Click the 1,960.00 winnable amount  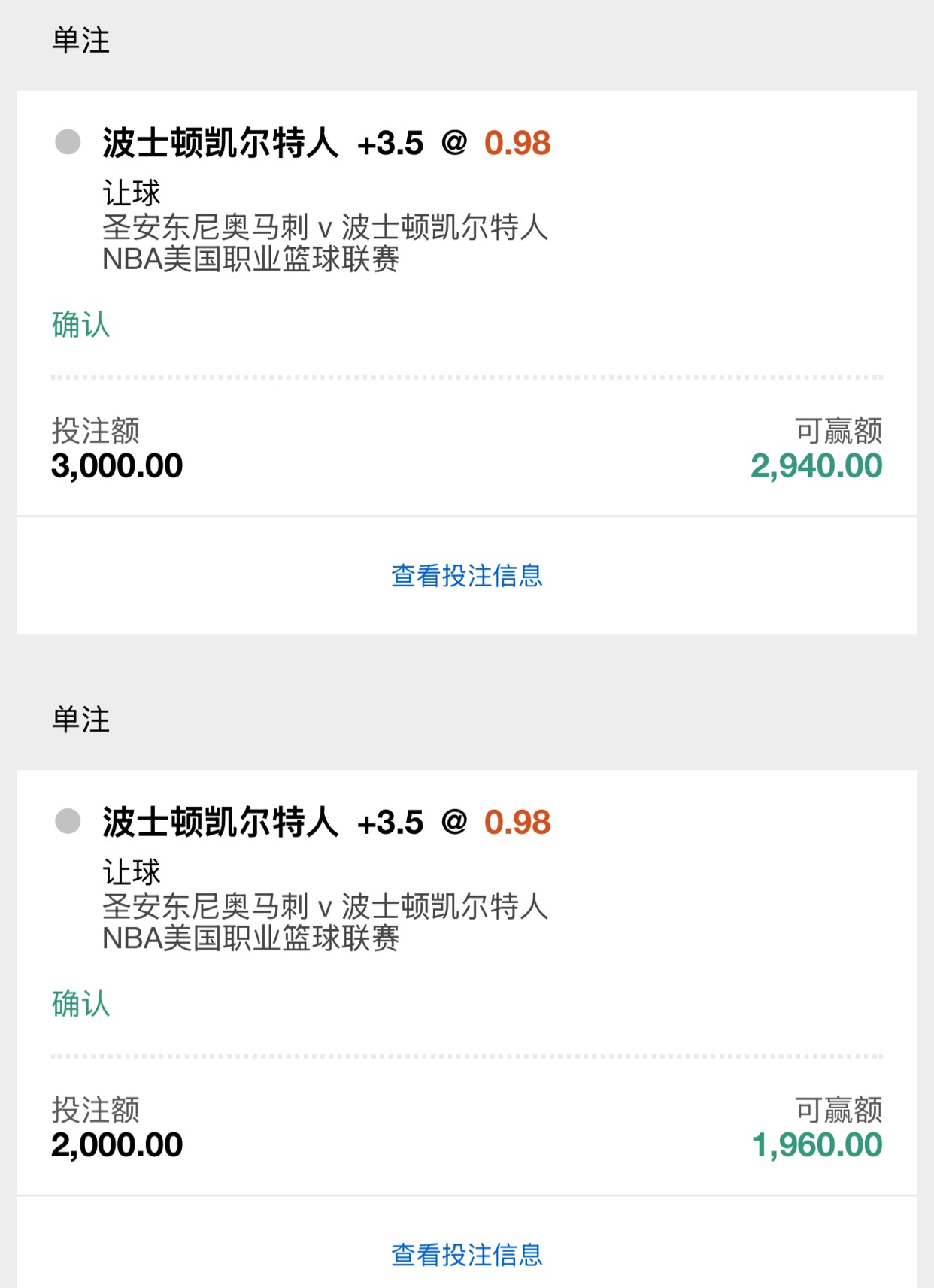[x=817, y=1145]
